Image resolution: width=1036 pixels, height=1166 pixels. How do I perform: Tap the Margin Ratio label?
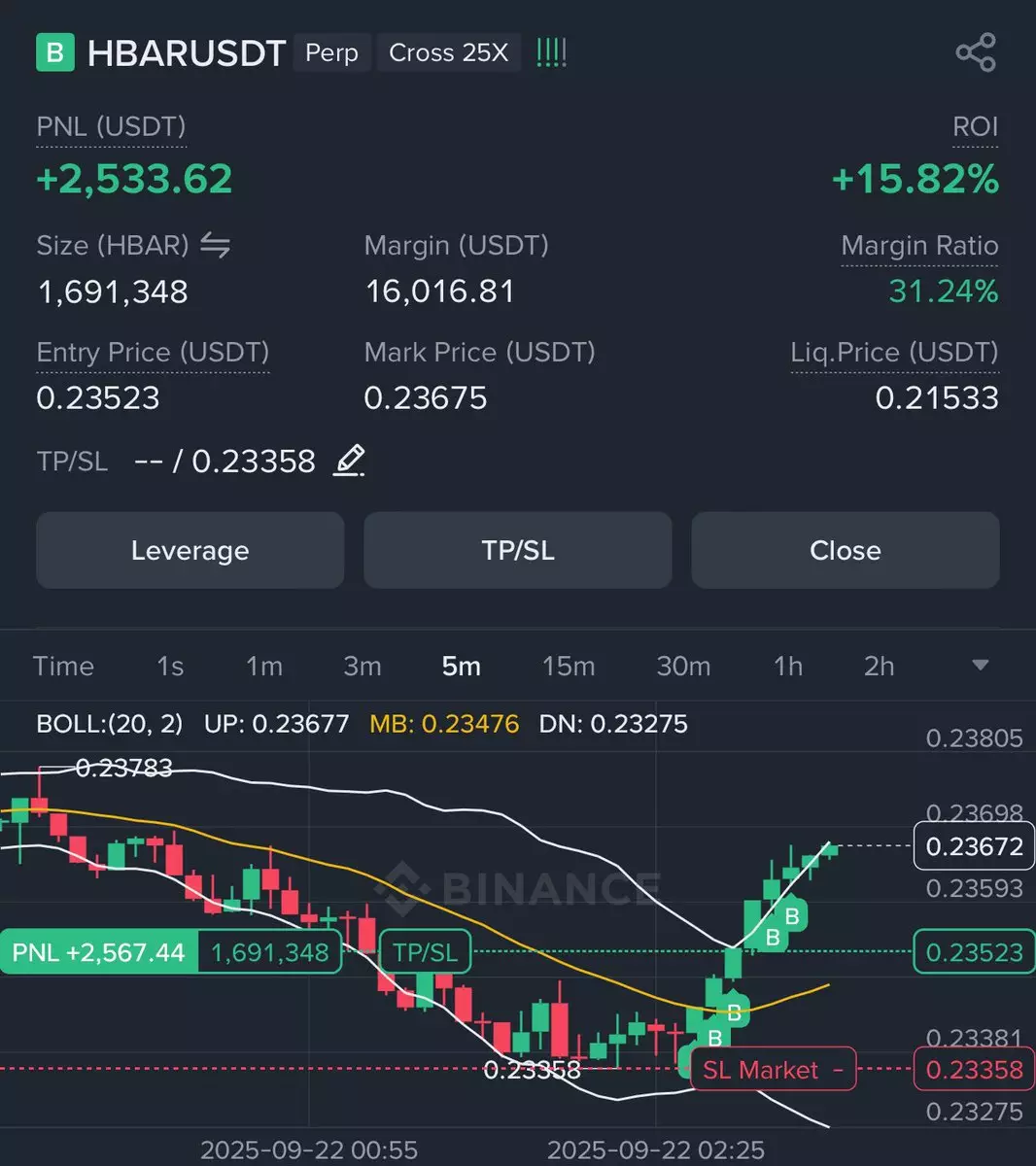coord(919,246)
